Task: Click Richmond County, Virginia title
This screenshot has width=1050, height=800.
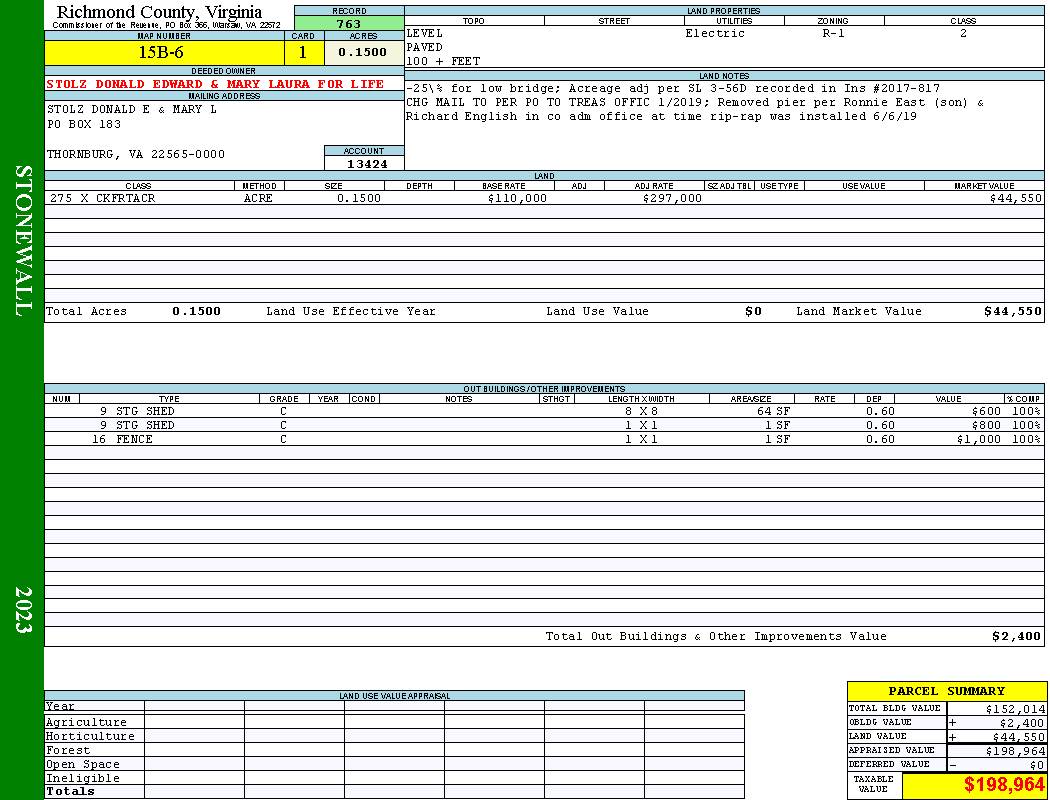Action: [x=159, y=12]
